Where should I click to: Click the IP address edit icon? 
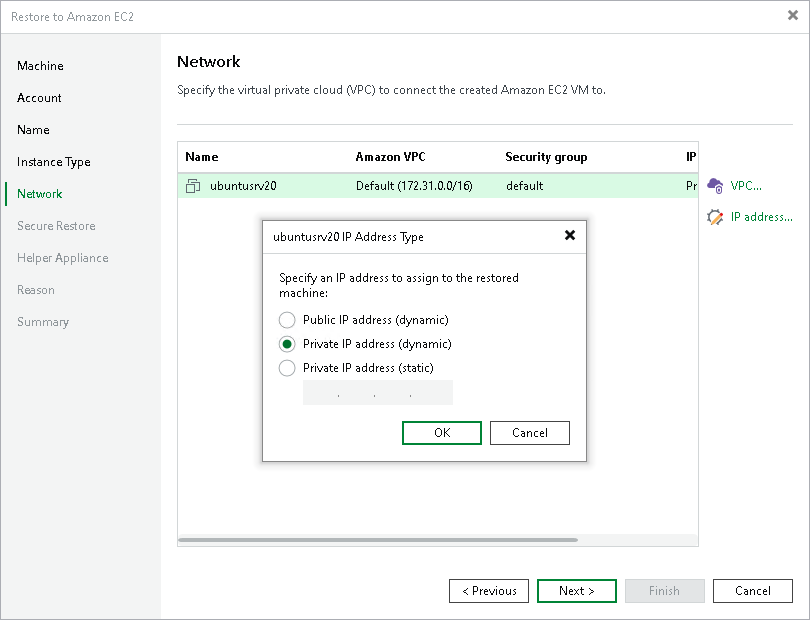715,217
